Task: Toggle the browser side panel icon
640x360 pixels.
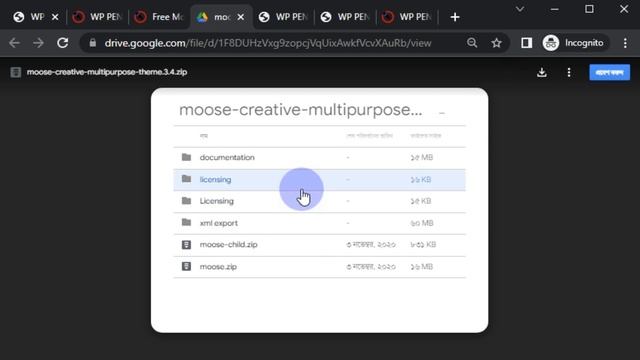Action: pos(527,43)
